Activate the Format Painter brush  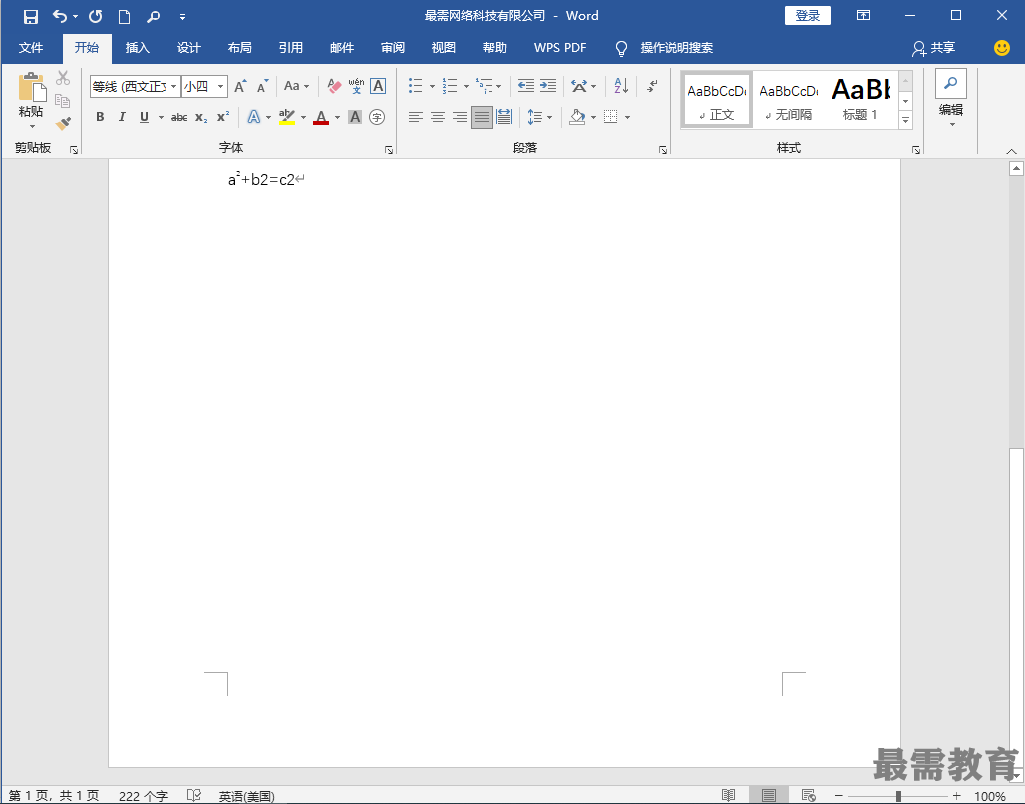pyautogui.click(x=63, y=123)
